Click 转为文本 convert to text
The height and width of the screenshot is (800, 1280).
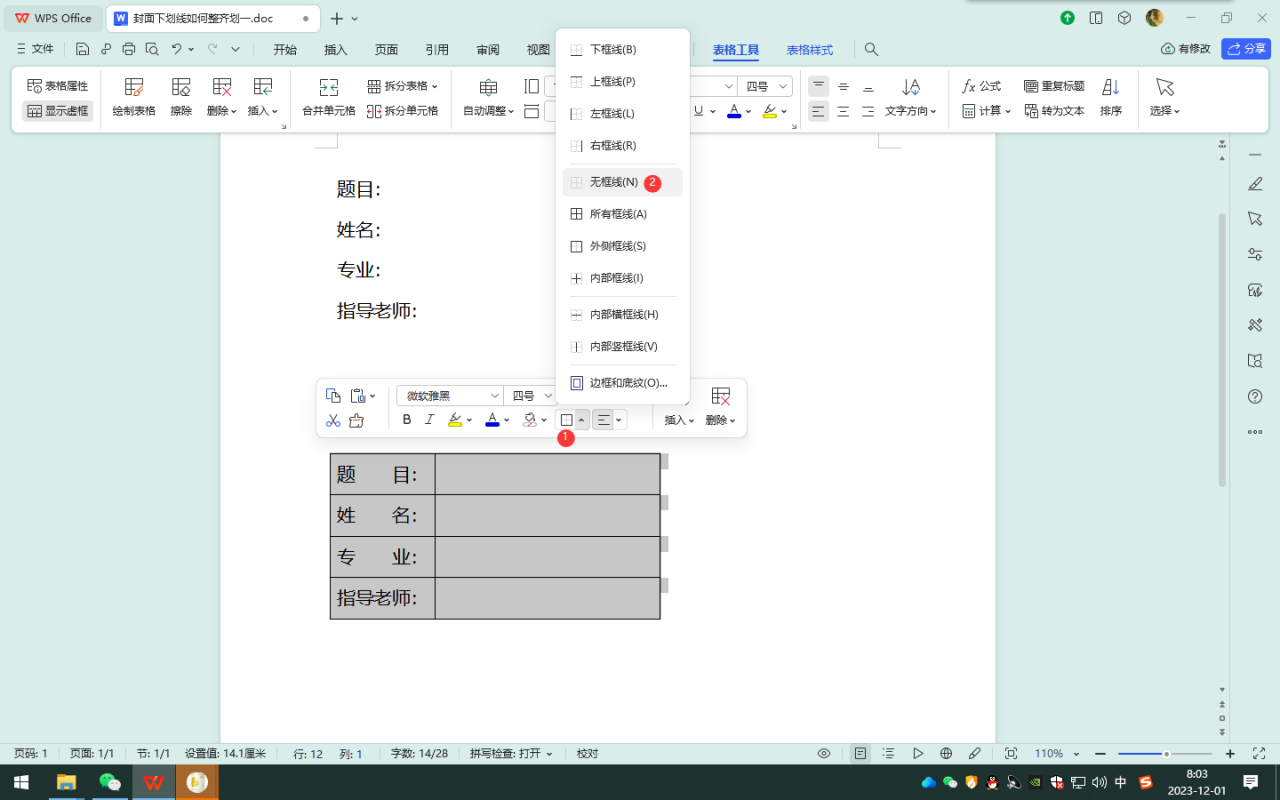coord(1054,111)
